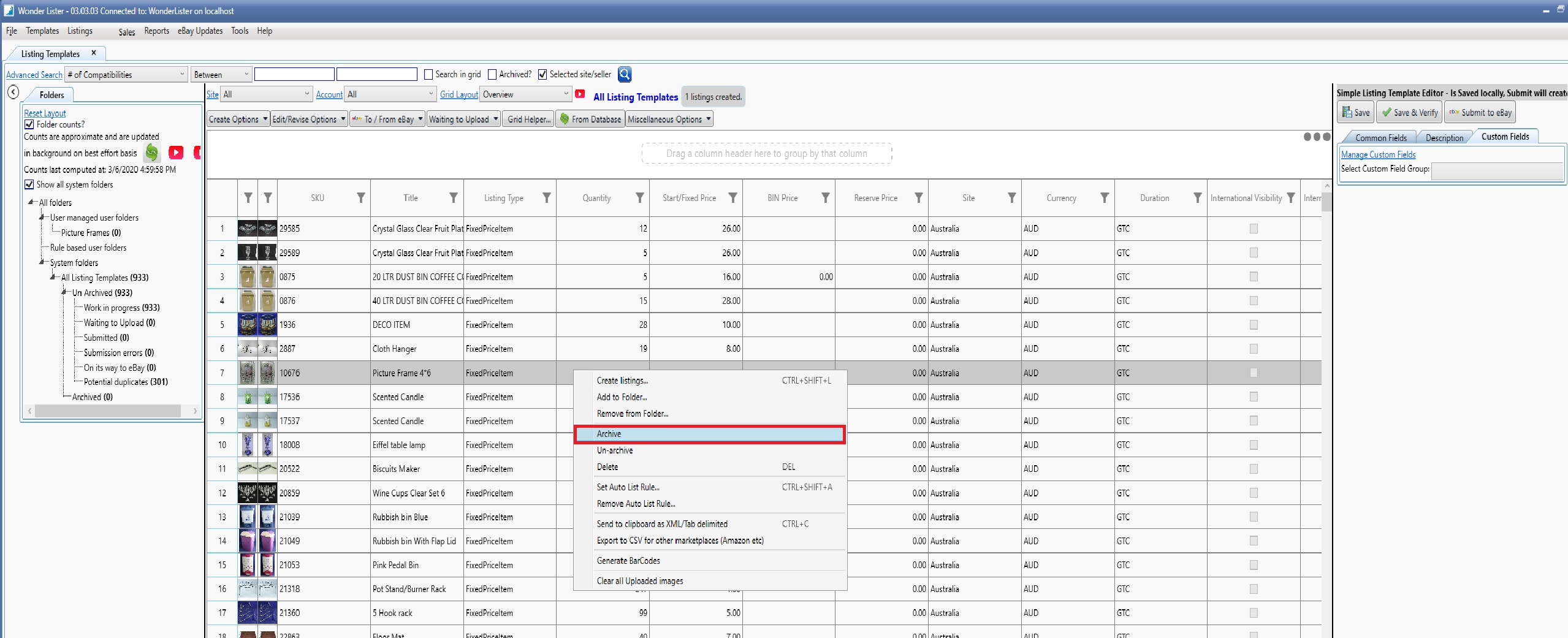Collapse the Un Archived tree node
This screenshot has width=1568, height=638.
click(x=64, y=292)
